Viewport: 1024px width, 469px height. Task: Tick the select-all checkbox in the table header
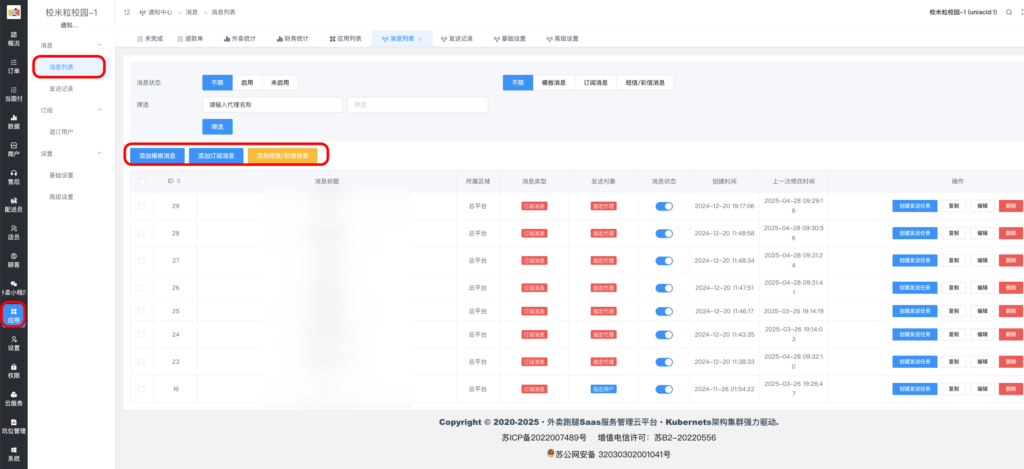coord(141,181)
